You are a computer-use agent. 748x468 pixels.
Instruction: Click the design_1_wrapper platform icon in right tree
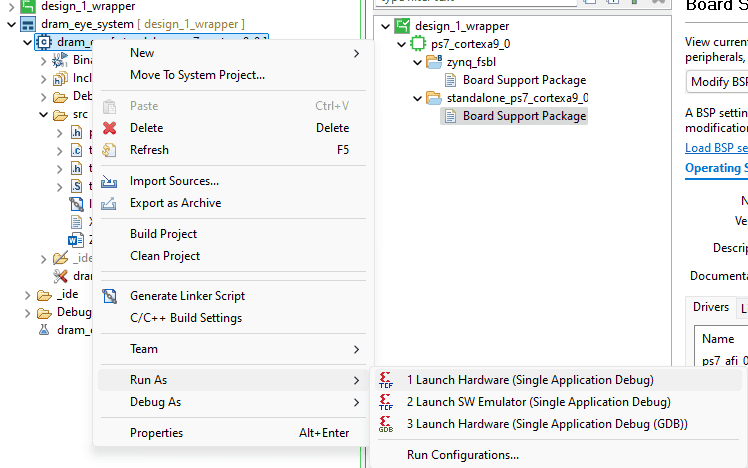click(x=401, y=26)
